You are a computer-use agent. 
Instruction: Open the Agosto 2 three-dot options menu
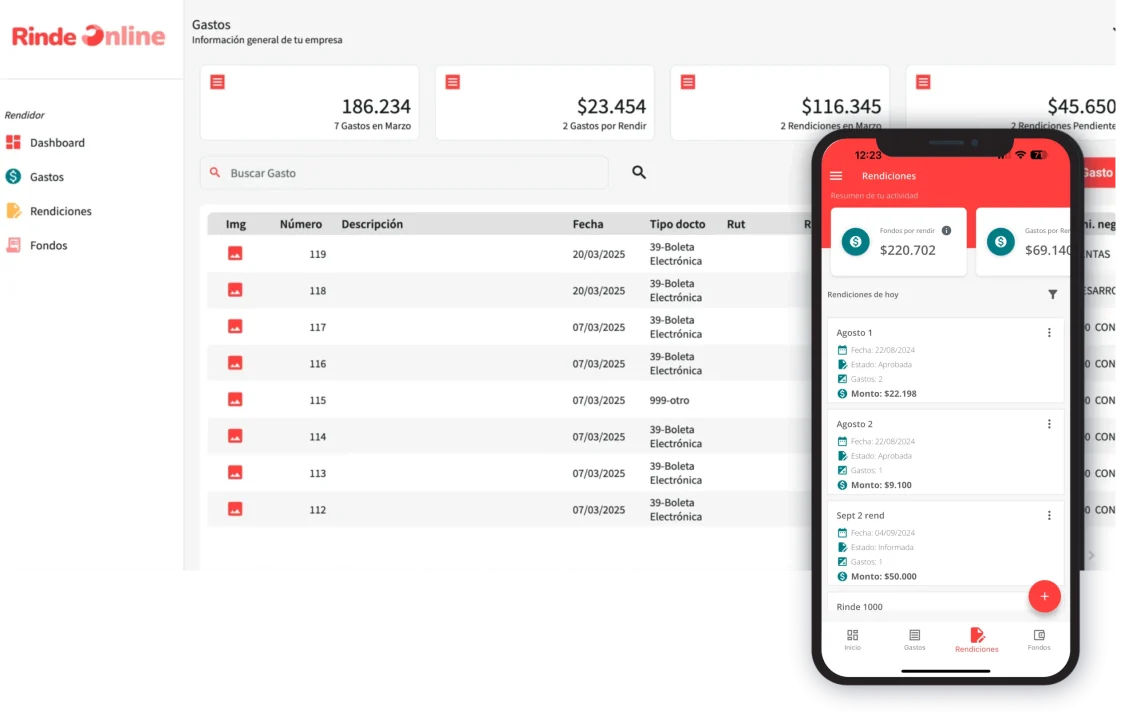1049,424
